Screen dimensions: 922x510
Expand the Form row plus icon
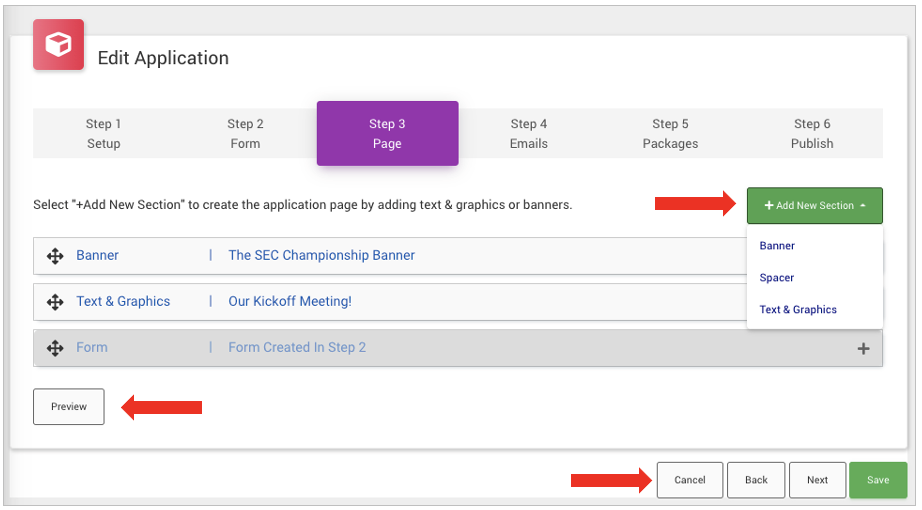pos(863,349)
